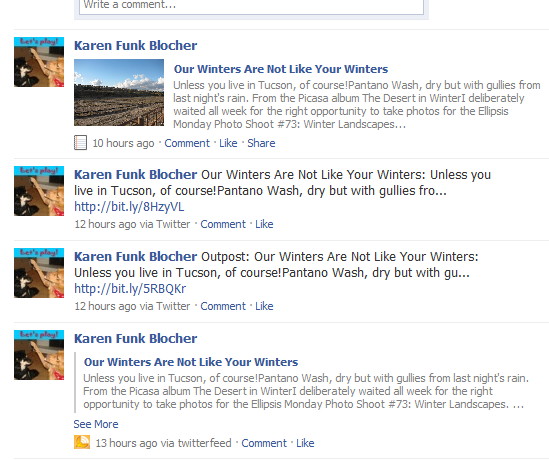Click the orange twitterfeed RSS icon

(82, 442)
